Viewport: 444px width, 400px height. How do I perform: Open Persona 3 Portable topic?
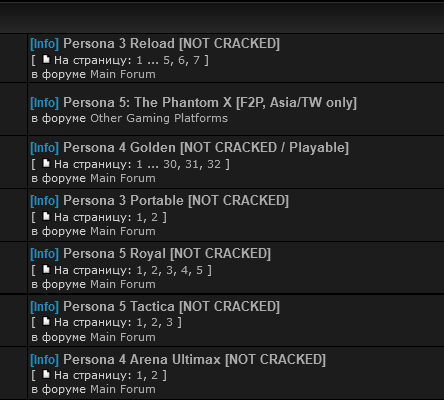pyautogui.click(x=176, y=201)
